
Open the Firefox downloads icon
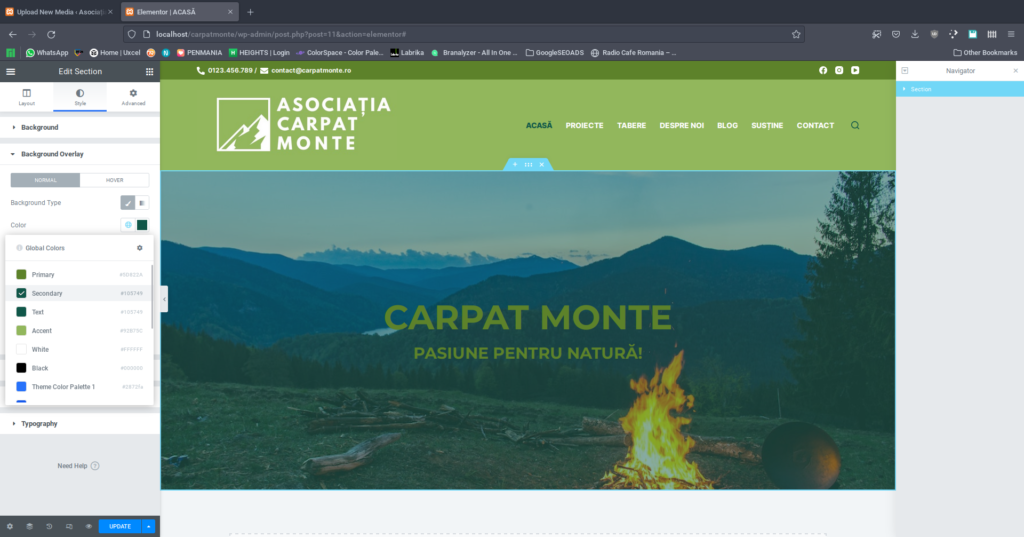pos(915,35)
